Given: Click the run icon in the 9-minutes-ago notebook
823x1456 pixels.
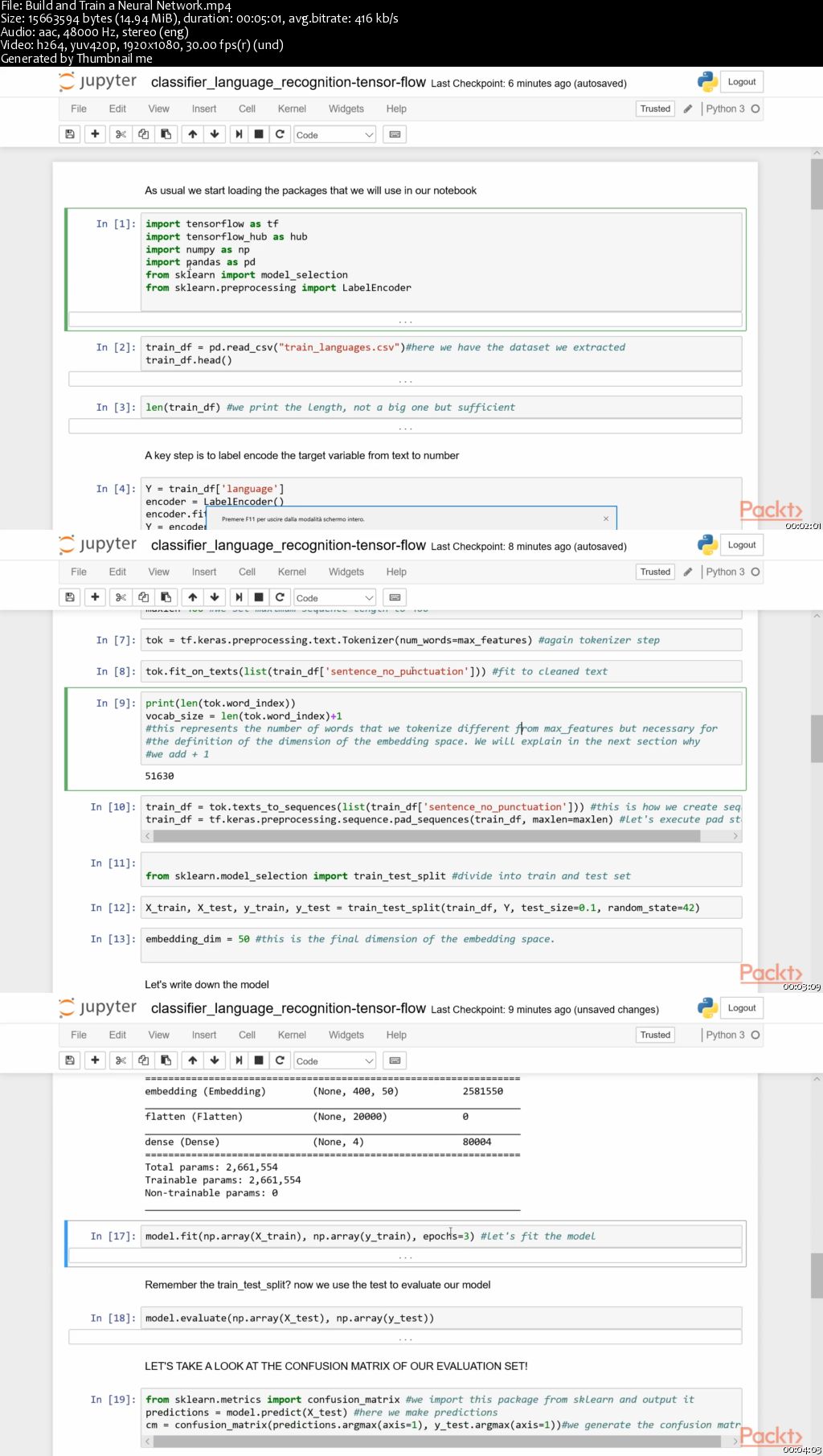Looking at the screenshot, I should [239, 1060].
